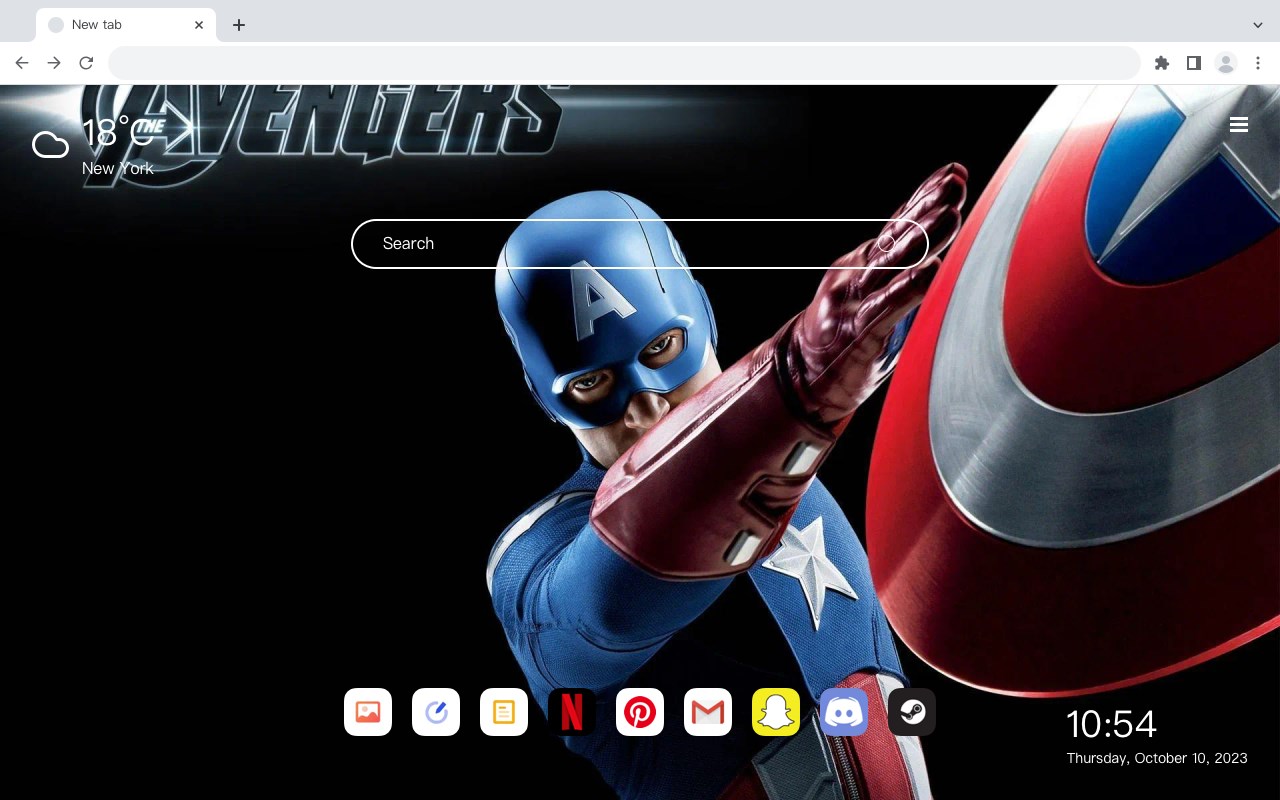Screen dimensions: 1280x800
Task: Open the hamburger menu on the page
Action: click(x=1239, y=125)
